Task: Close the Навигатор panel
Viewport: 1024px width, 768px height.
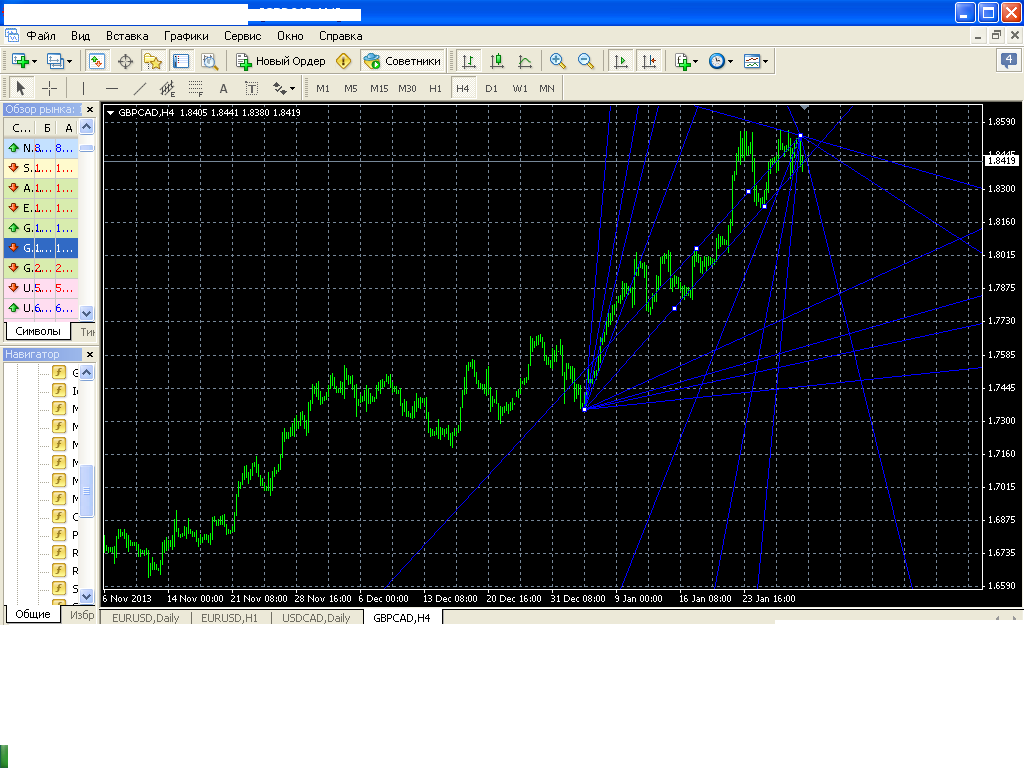Action: (90, 354)
